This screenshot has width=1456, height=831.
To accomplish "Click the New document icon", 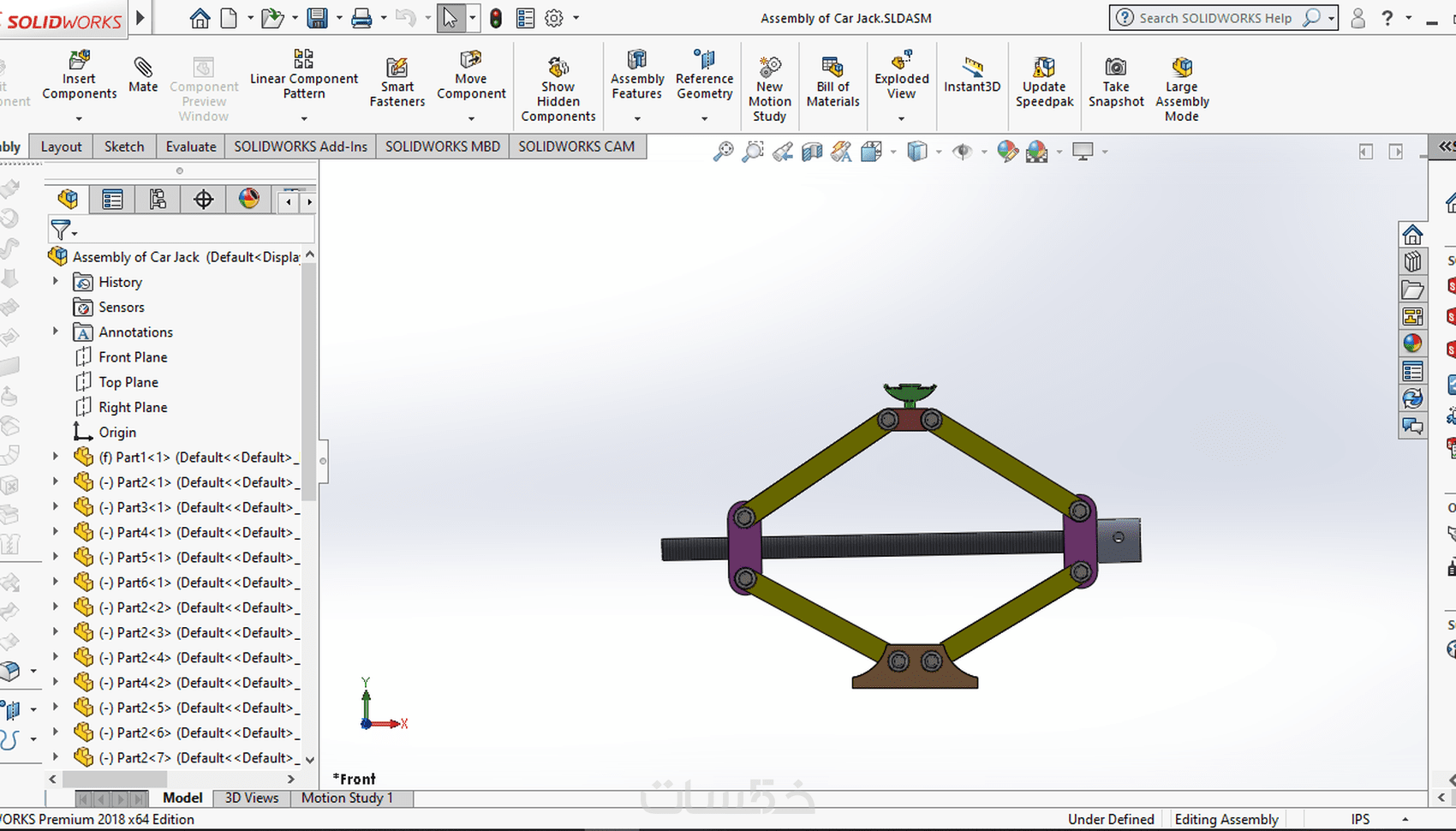I will [229, 18].
